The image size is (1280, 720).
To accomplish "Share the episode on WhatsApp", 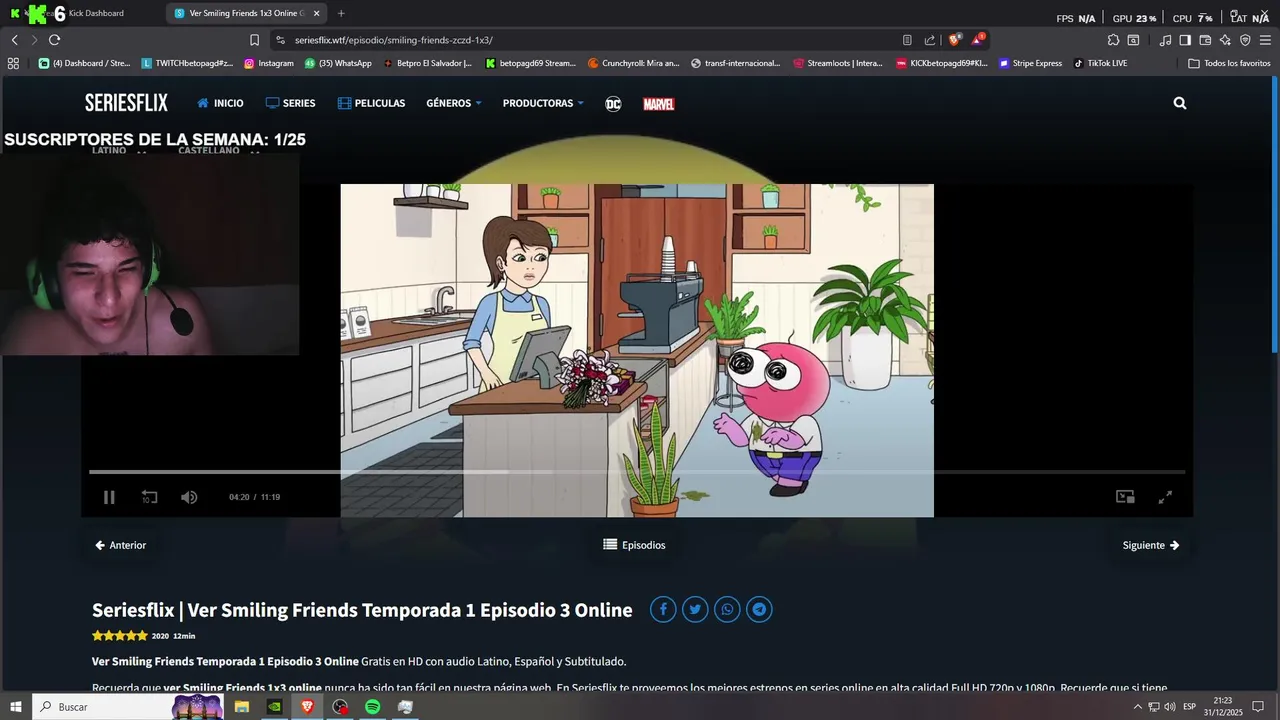I will (727, 609).
